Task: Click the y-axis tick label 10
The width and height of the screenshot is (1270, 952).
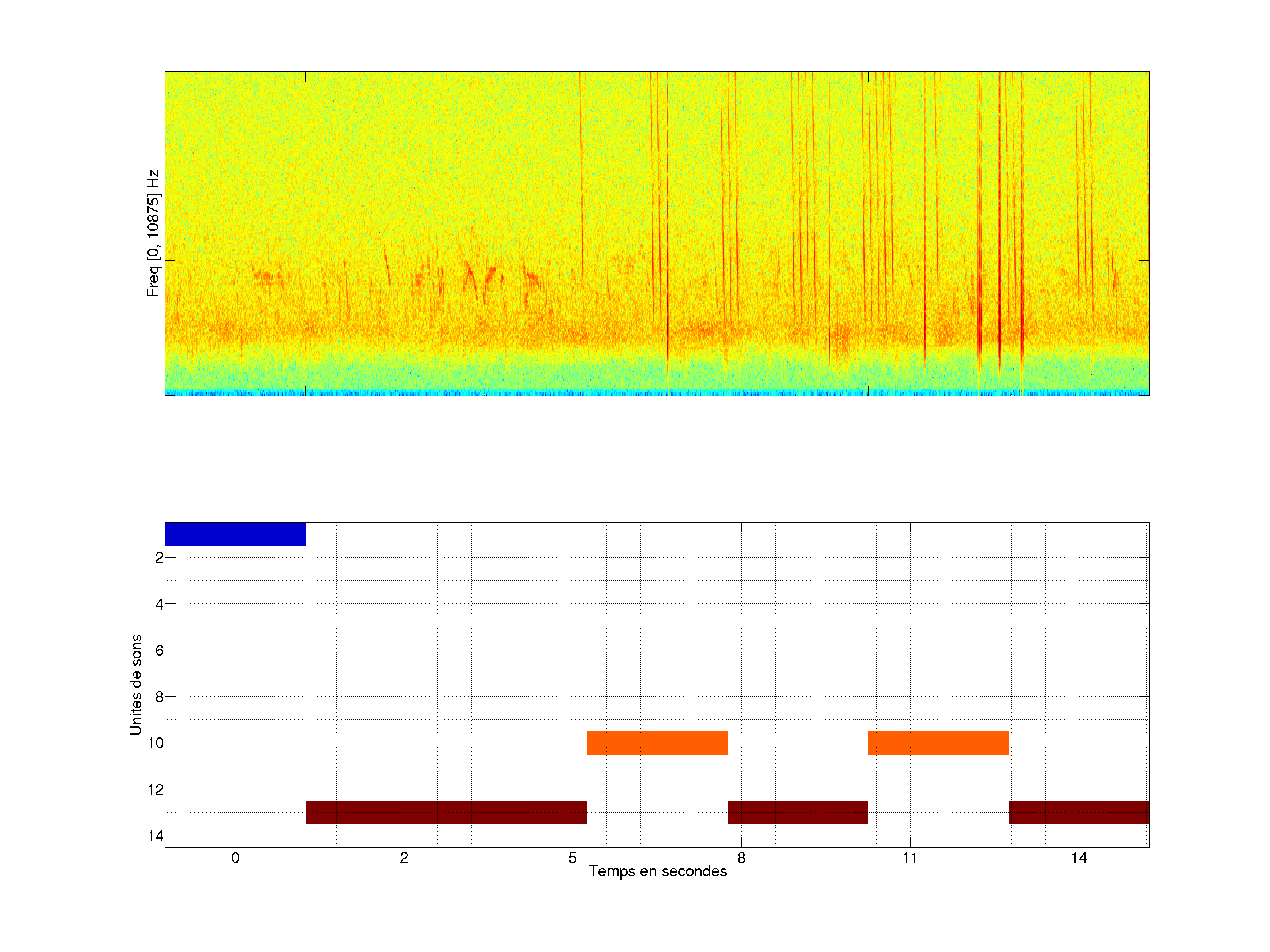Action: coord(156,743)
